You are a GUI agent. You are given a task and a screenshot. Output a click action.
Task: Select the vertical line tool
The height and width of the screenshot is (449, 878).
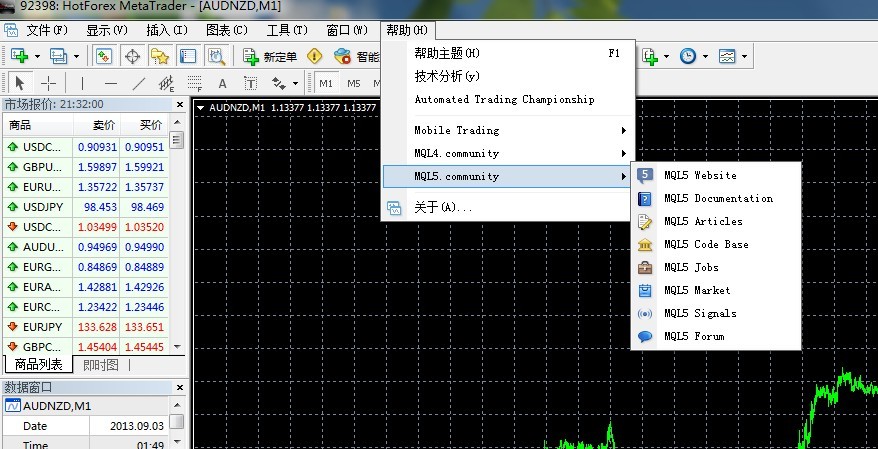[x=82, y=84]
